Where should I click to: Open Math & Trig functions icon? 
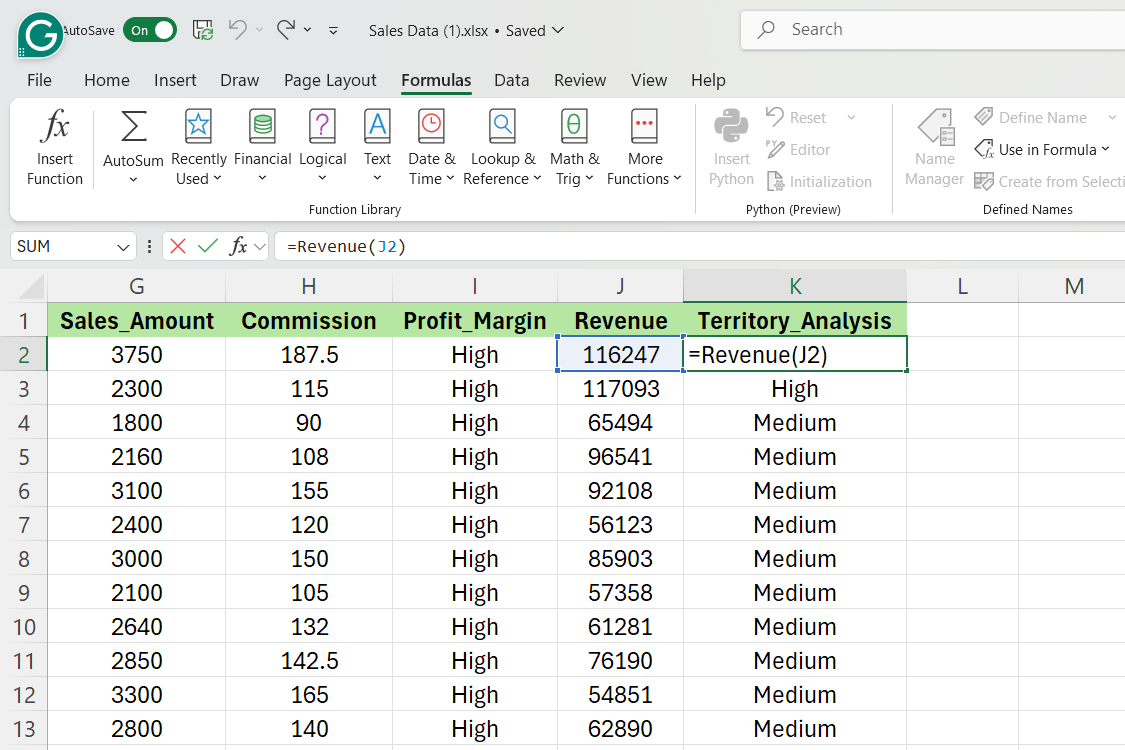(x=574, y=126)
